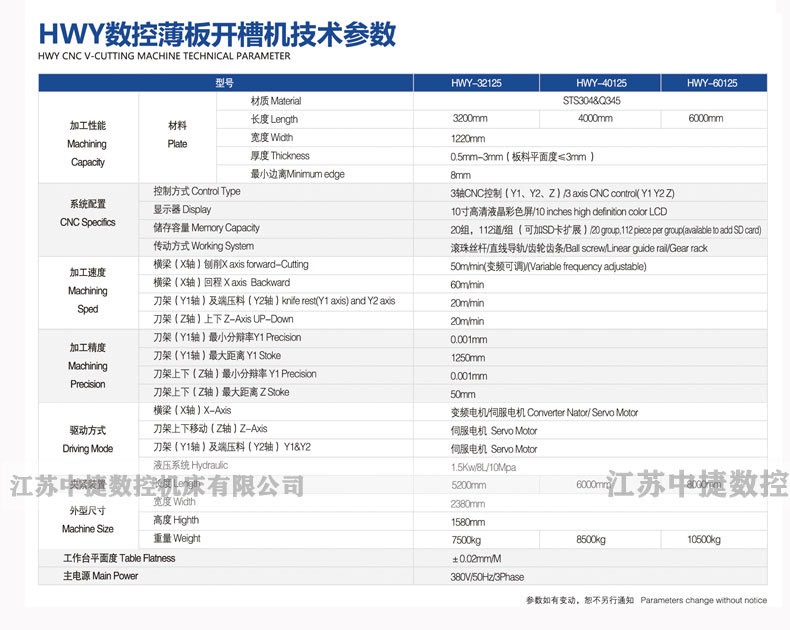Click the 储存容量 Memory Capacity label
The height and width of the screenshot is (630, 790).
207,228
